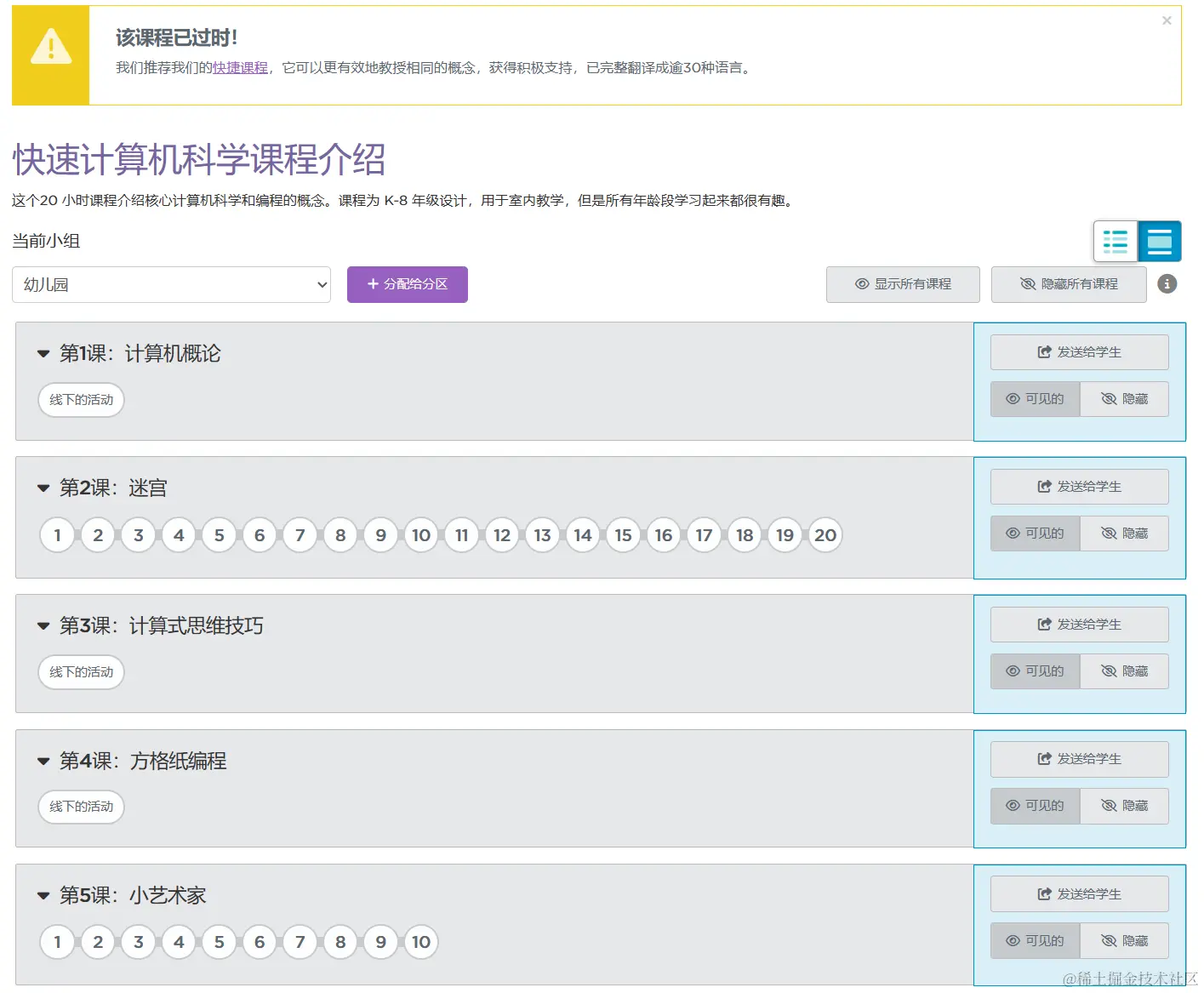
Task: Click the circular info icon beside 隐藏所有课程
Action: (1167, 284)
